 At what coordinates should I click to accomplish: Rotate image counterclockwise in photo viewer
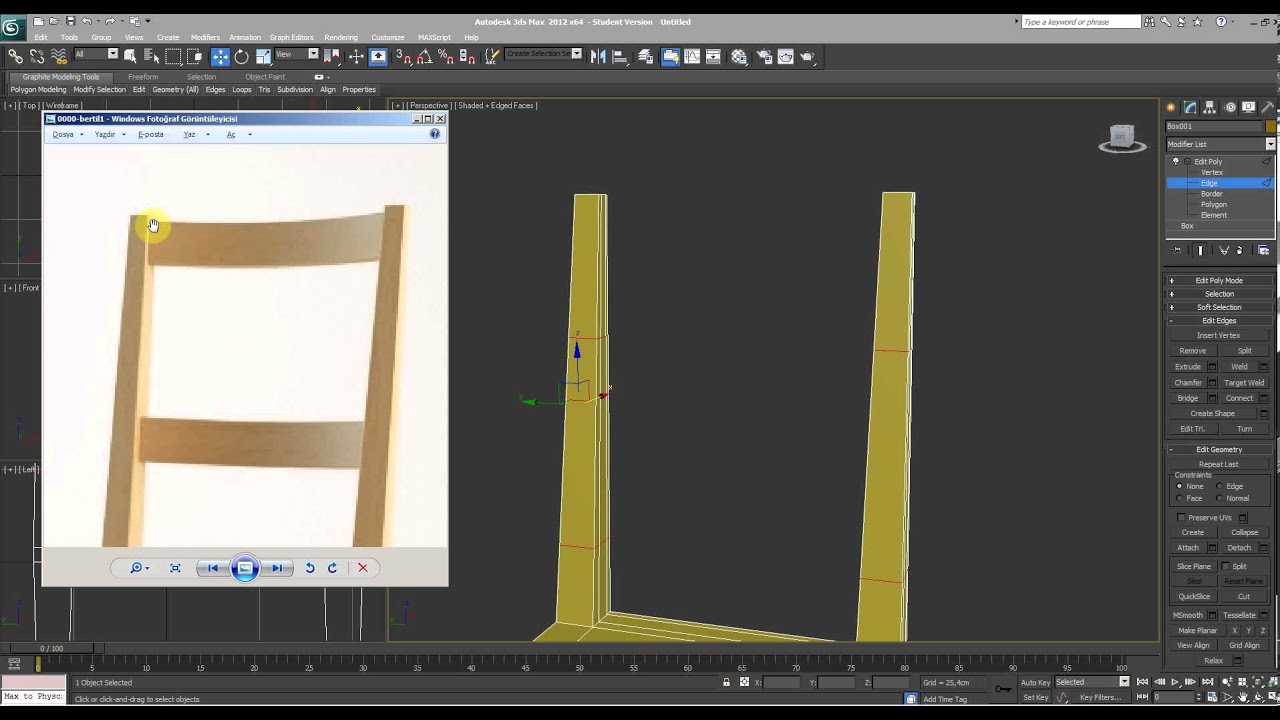(310, 568)
